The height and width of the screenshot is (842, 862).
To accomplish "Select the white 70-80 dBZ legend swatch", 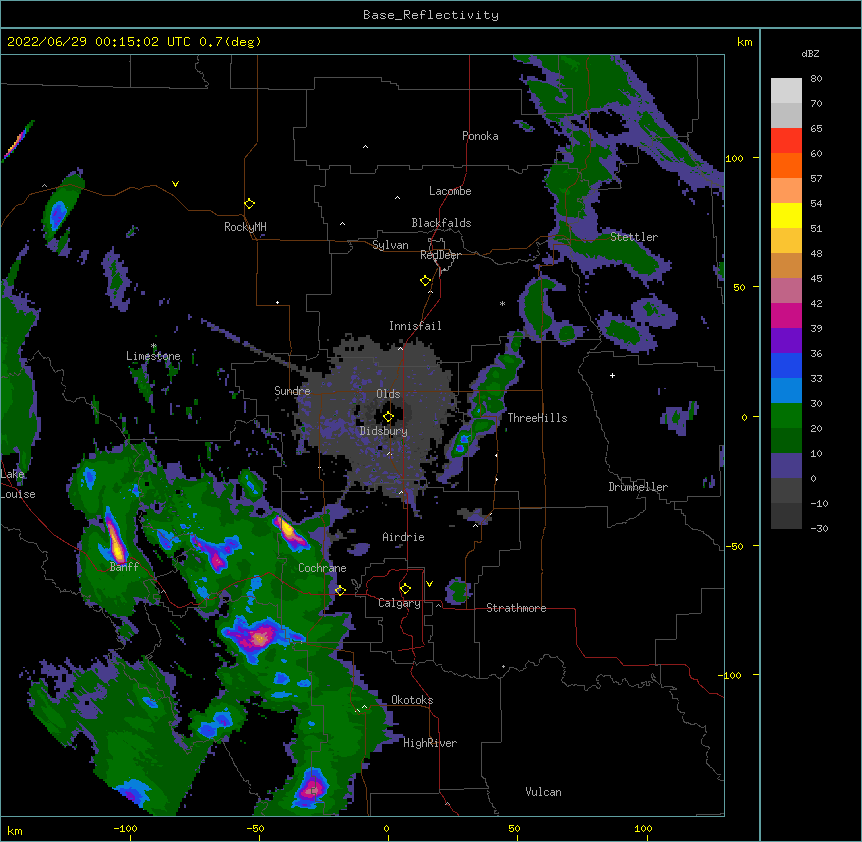I will 786,91.
